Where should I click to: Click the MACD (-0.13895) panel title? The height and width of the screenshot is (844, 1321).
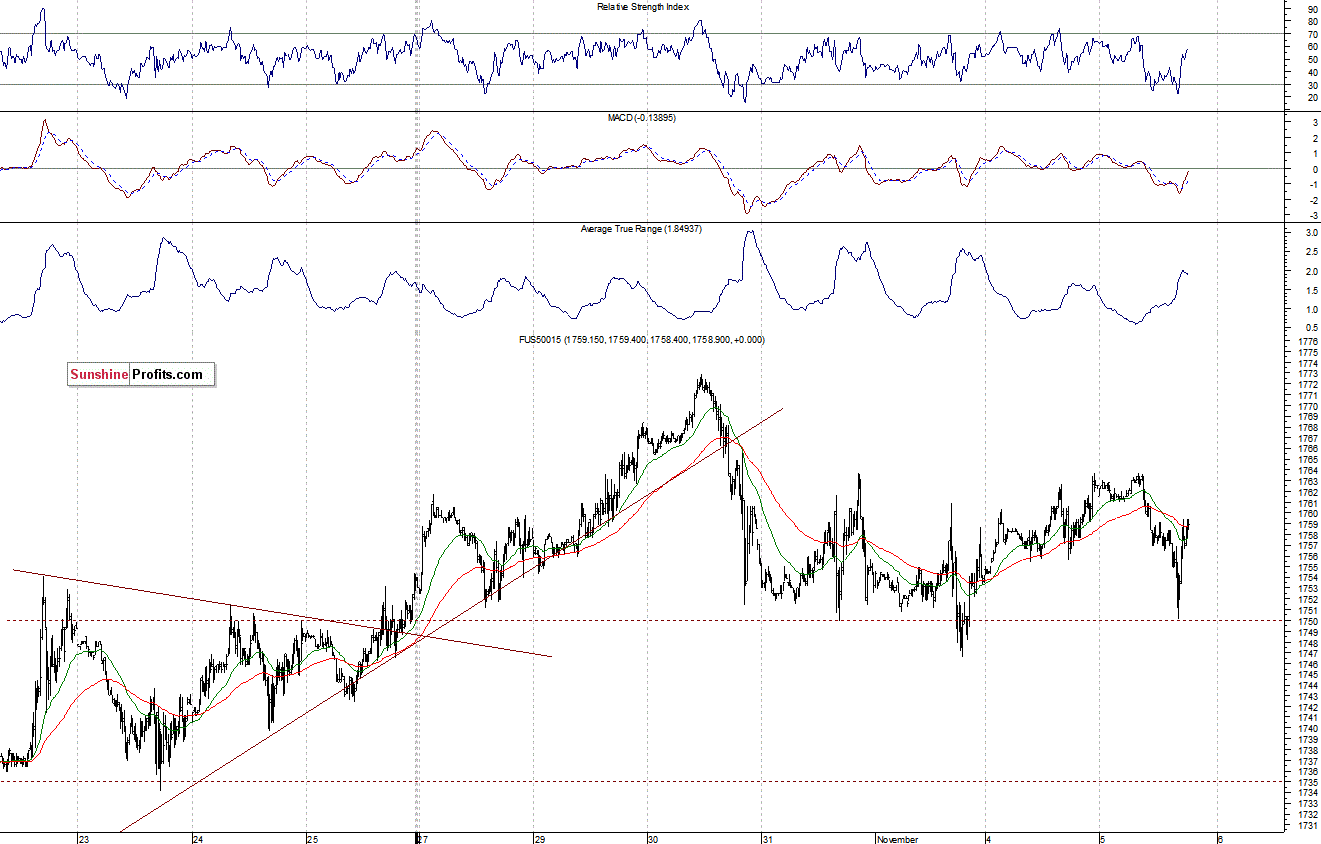[x=643, y=119]
